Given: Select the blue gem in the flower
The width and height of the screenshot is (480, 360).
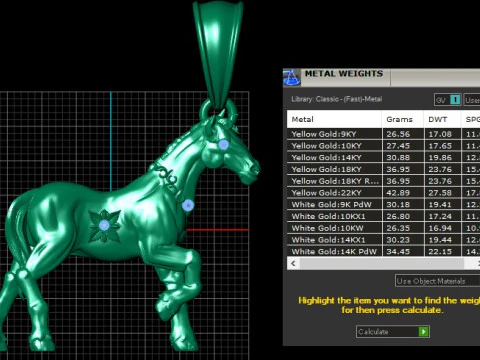Looking at the screenshot, I should (104, 225).
